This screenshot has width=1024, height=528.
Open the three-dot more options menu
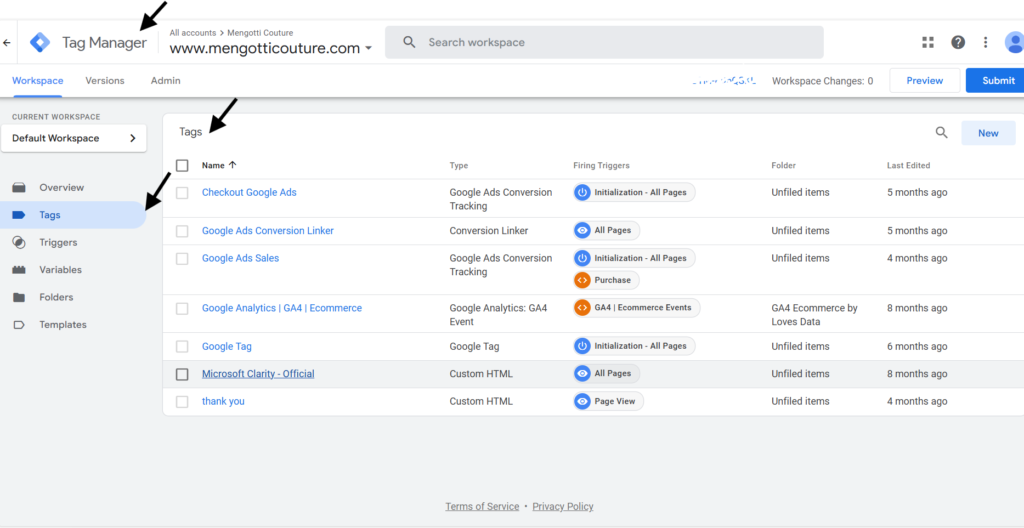click(985, 42)
